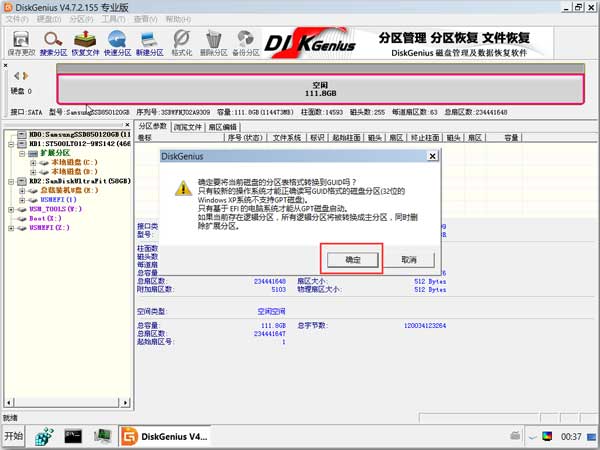Select the 空闲 111.8GB free space bar
The image size is (600, 450).
320,89
